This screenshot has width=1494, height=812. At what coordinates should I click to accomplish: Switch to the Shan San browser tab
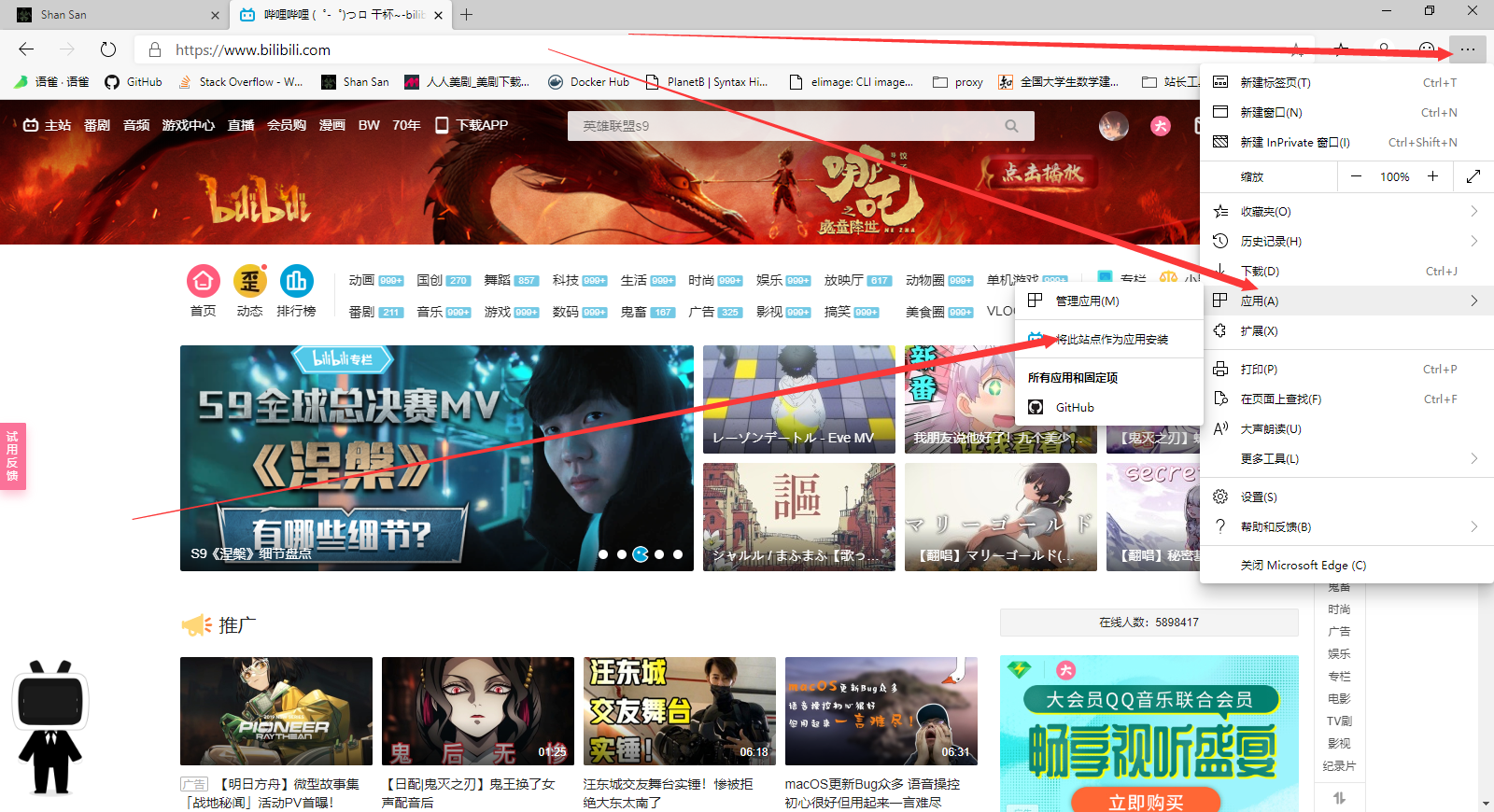coord(118,15)
